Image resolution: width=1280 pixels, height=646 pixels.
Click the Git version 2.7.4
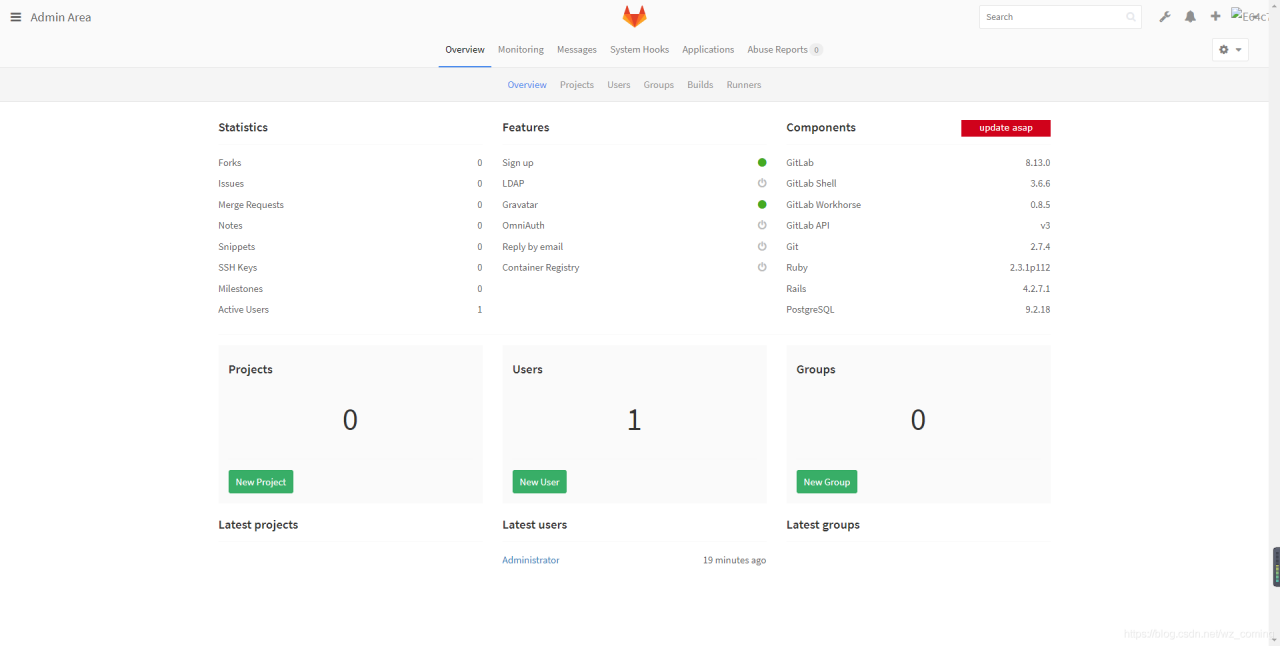point(1040,246)
